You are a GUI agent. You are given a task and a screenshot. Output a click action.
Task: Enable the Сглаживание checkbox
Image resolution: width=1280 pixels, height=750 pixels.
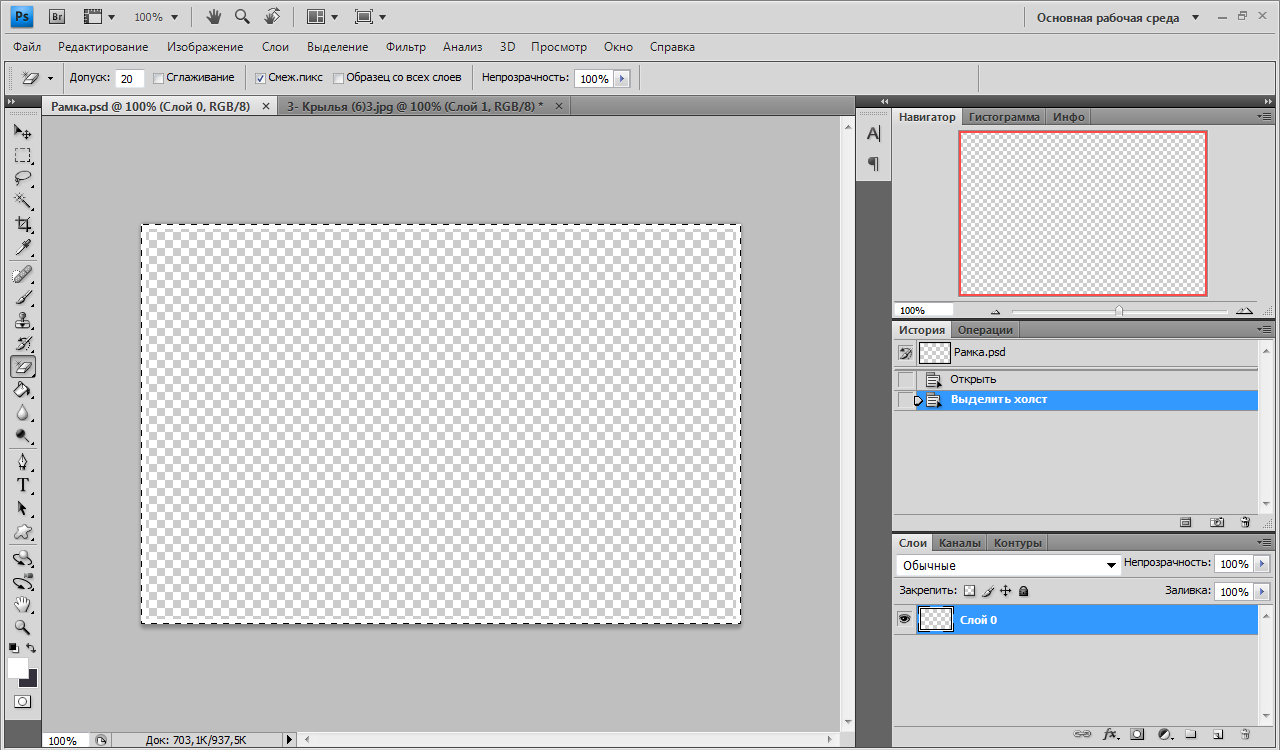click(x=158, y=78)
